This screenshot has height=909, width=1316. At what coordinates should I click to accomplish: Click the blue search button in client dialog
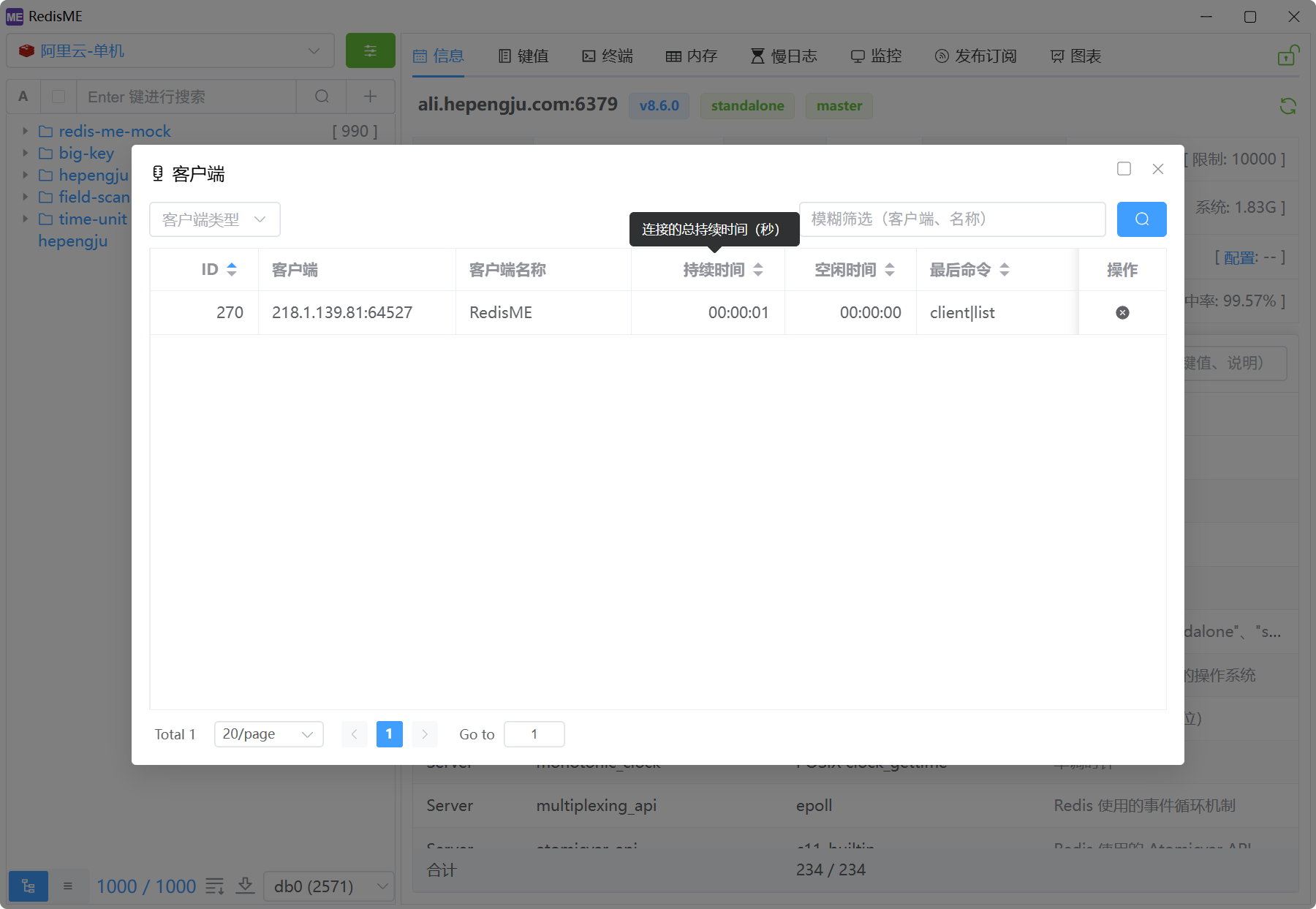click(x=1141, y=219)
